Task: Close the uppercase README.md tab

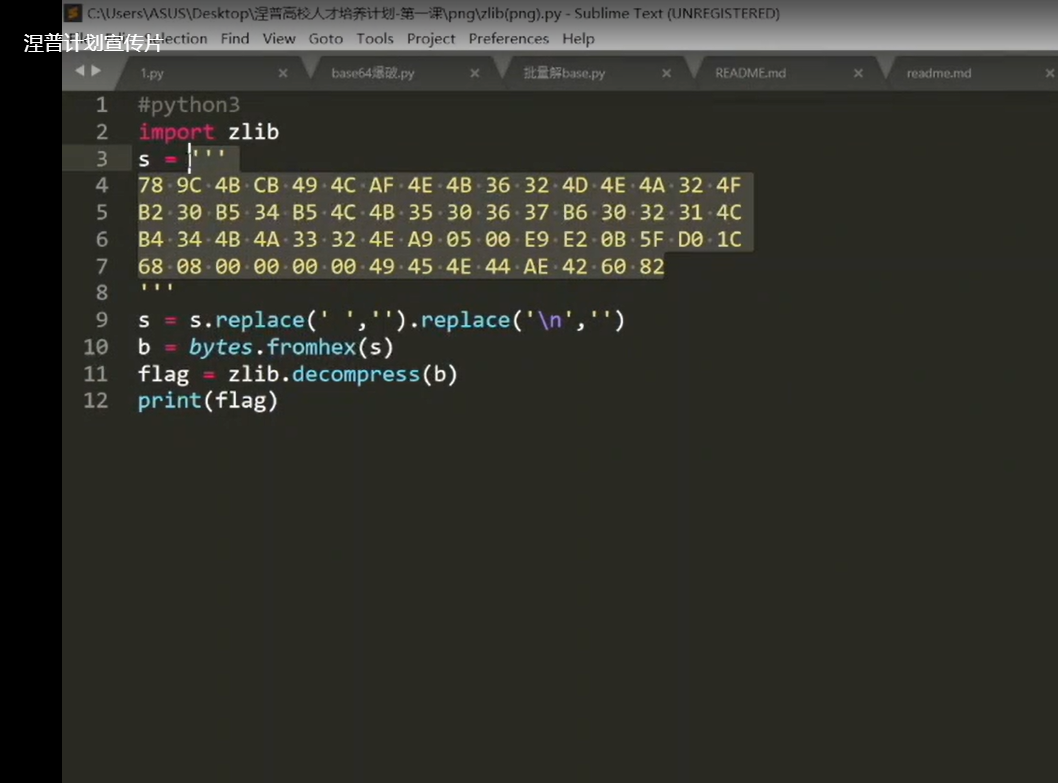Action: 858,73
